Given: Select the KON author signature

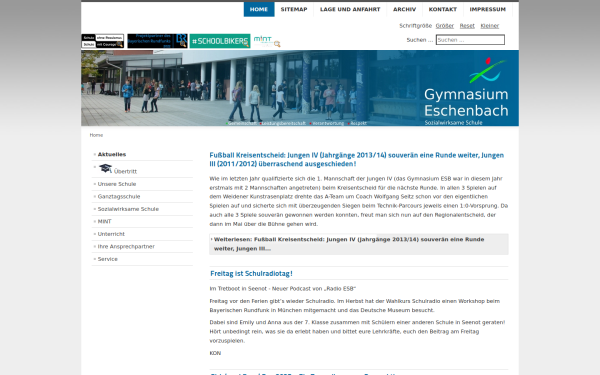Looking at the screenshot, I should click(215, 353).
